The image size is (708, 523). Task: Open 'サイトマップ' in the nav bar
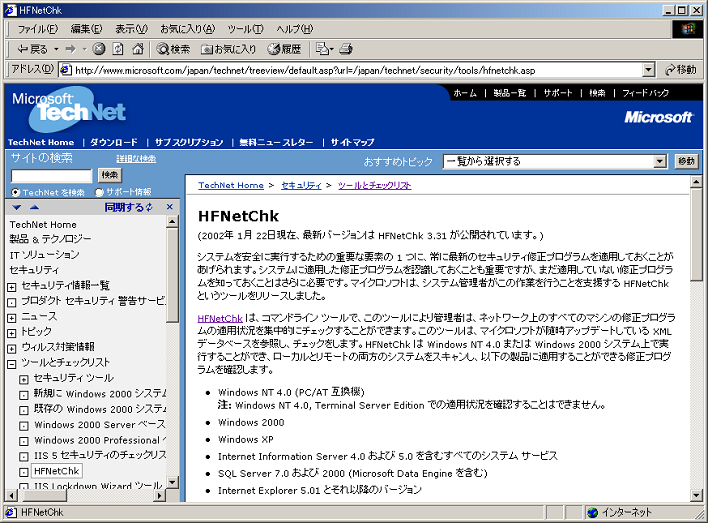(x=352, y=142)
